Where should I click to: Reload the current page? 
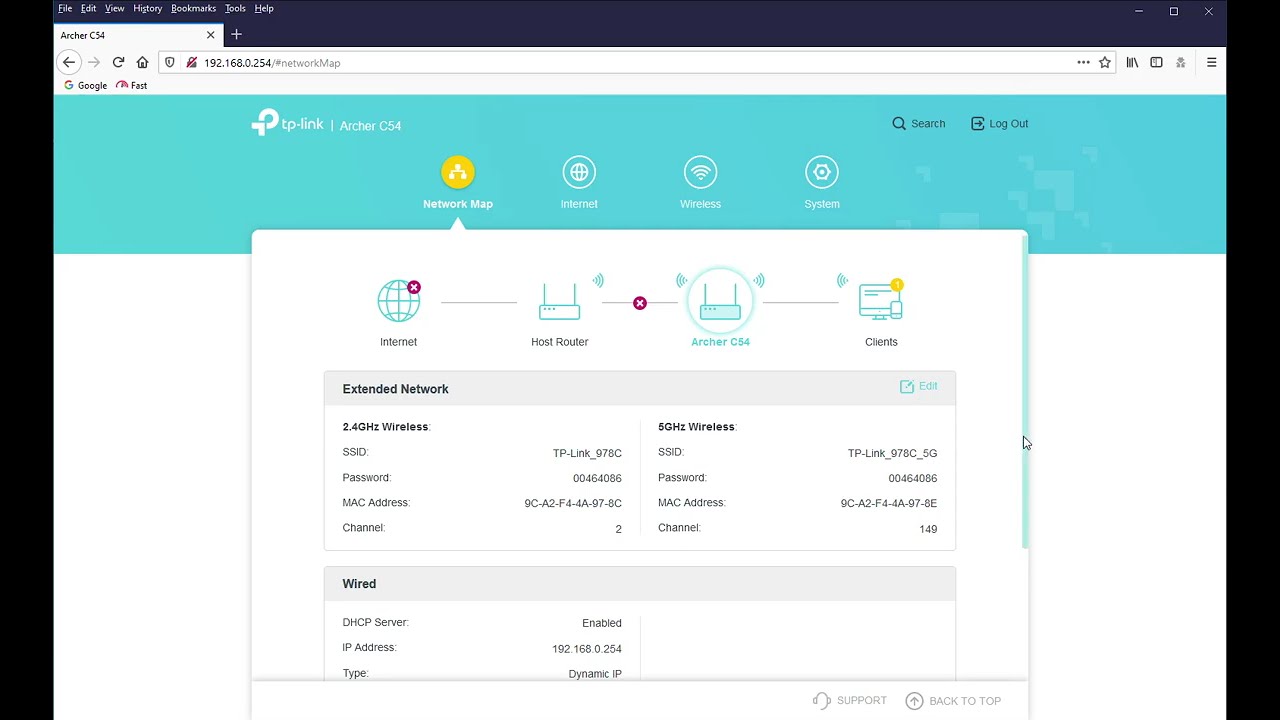[x=118, y=62]
